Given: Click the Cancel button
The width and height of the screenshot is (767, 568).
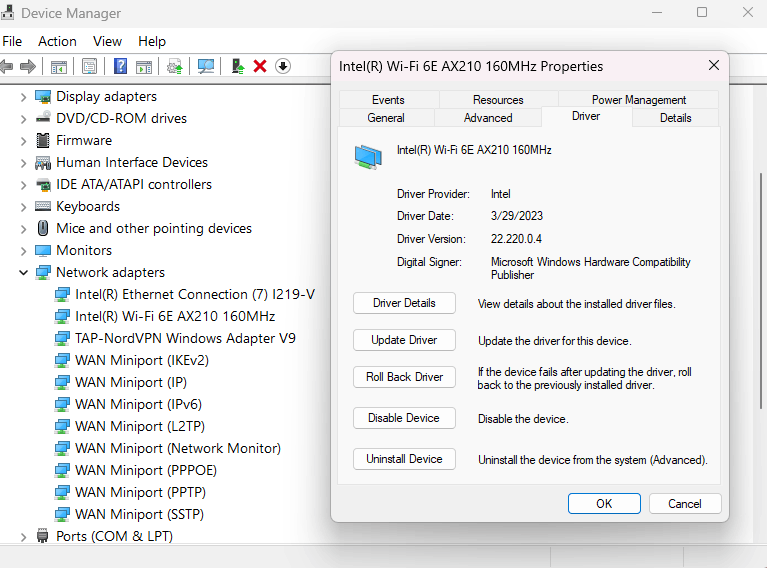Looking at the screenshot, I should click(x=685, y=504).
